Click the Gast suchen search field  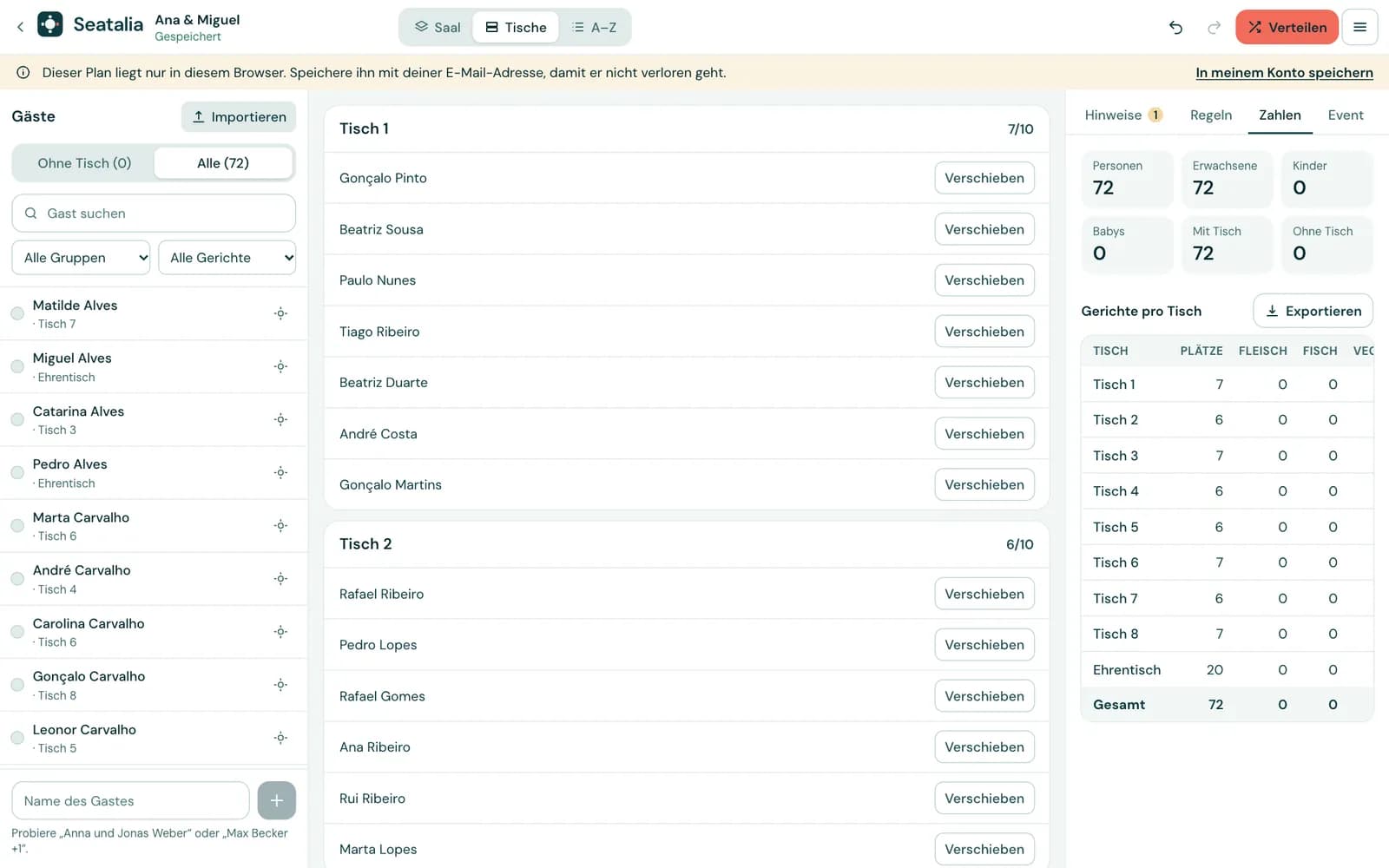[x=154, y=213]
